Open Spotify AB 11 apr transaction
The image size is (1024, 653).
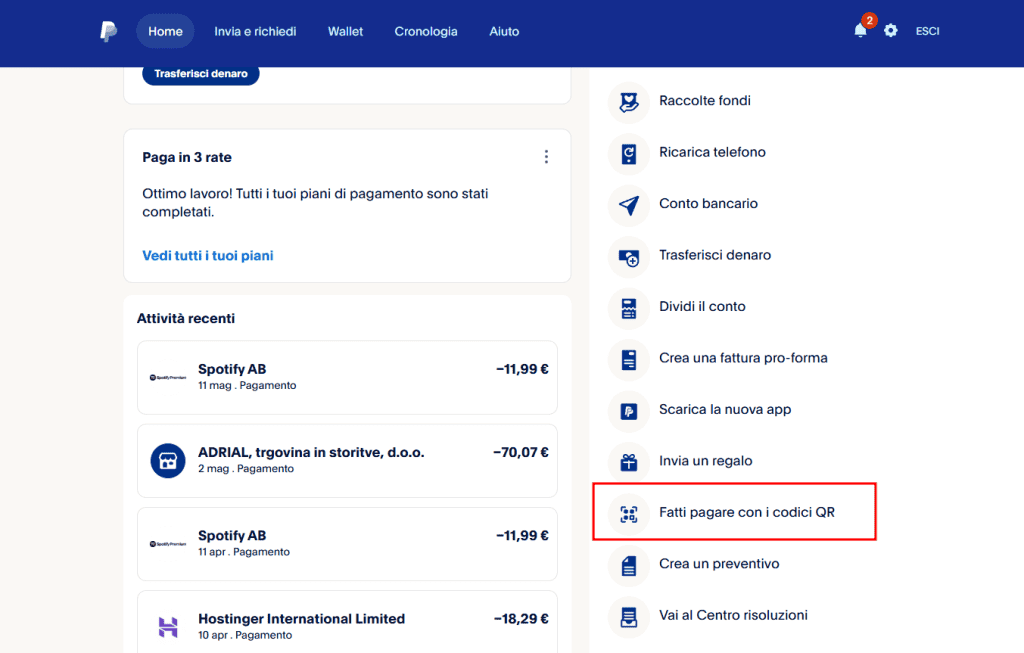coord(347,544)
